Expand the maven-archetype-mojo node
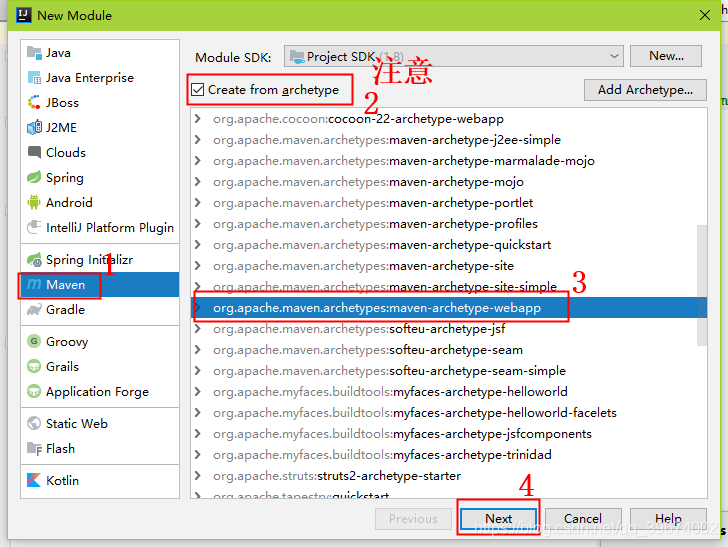This screenshot has height=547, width=728. (x=198, y=182)
